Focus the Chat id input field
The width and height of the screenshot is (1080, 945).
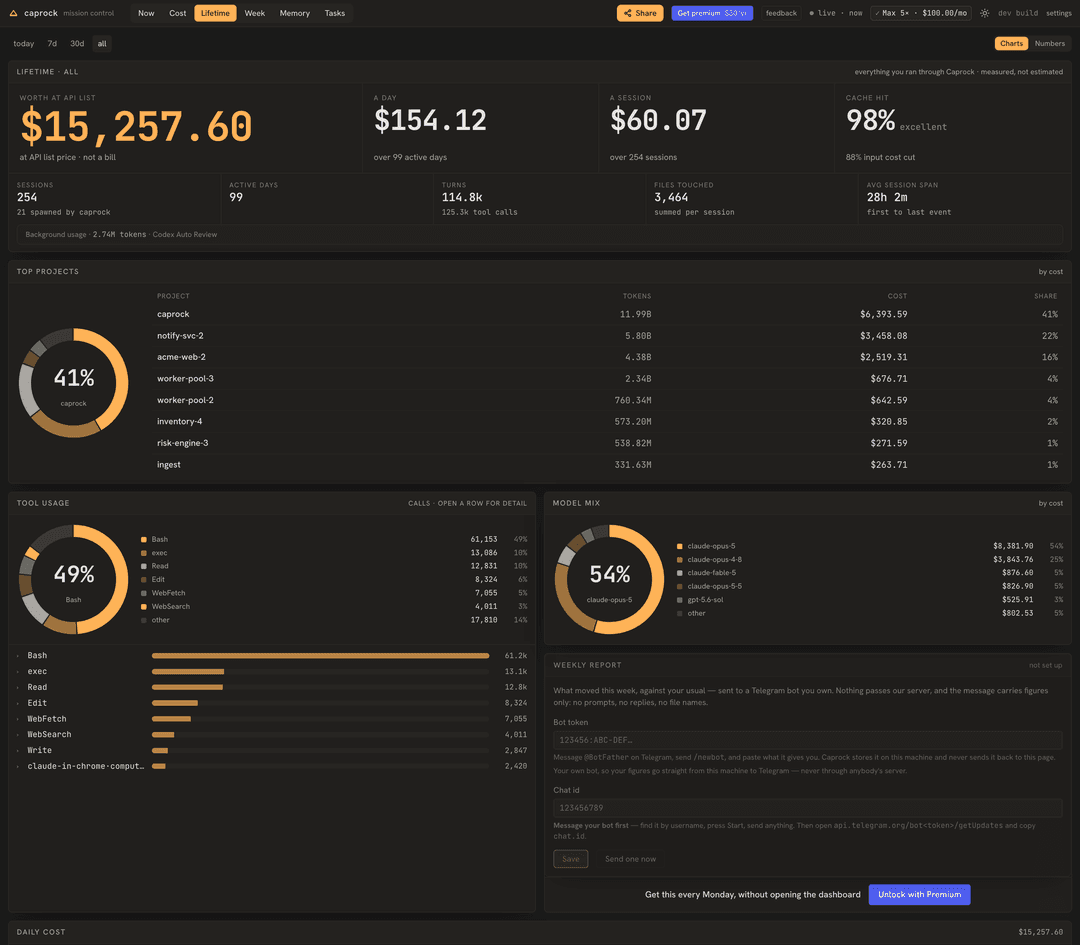point(807,808)
